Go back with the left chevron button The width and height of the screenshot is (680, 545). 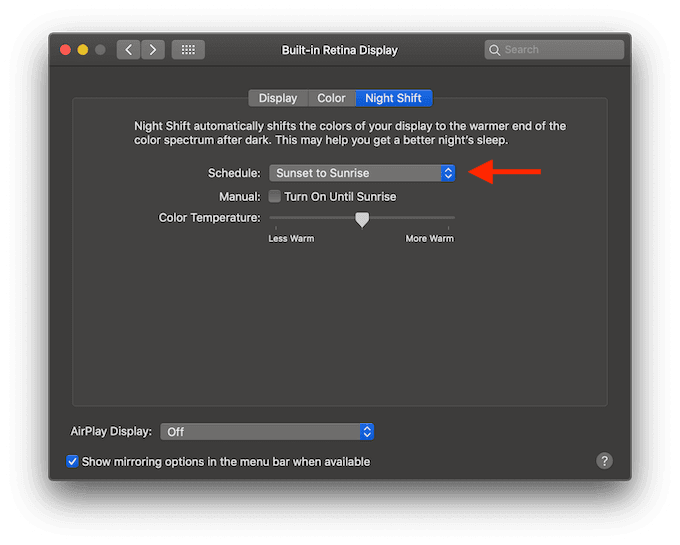coord(128,50)
